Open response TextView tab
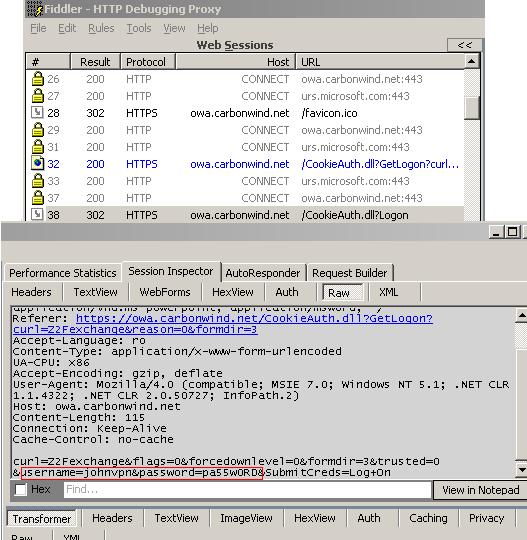This screenshot has height=540, width=527. point(176,518)
